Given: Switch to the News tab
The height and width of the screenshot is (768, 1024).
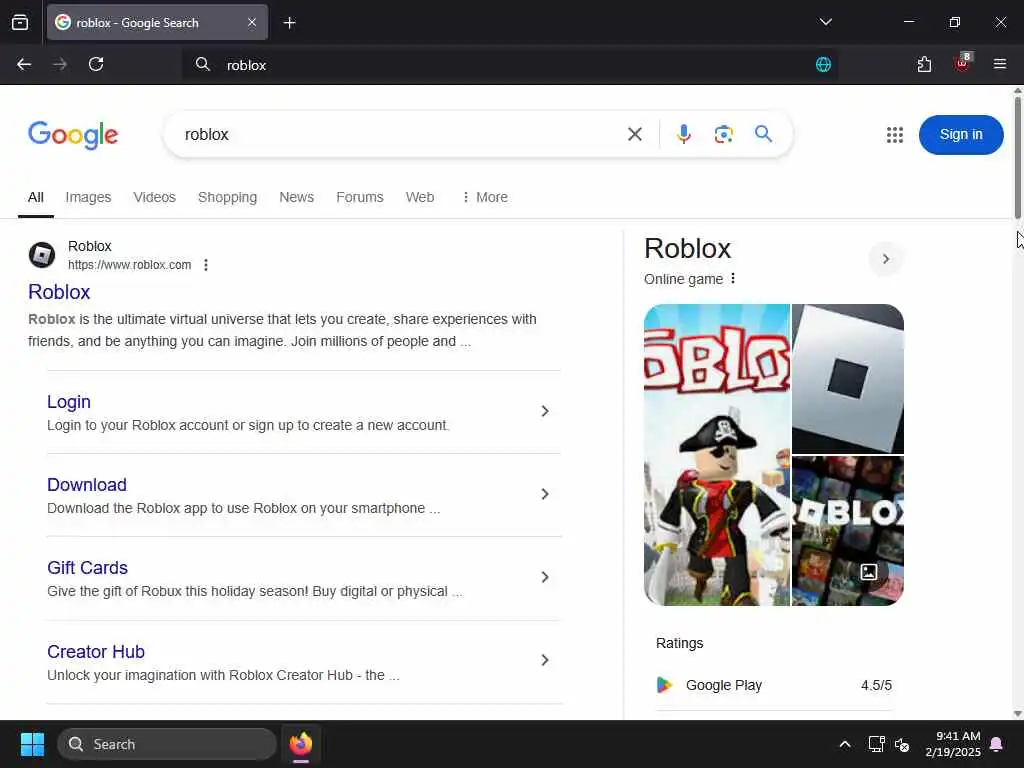Looking at the screenshot, I should [x=296, y=197].
